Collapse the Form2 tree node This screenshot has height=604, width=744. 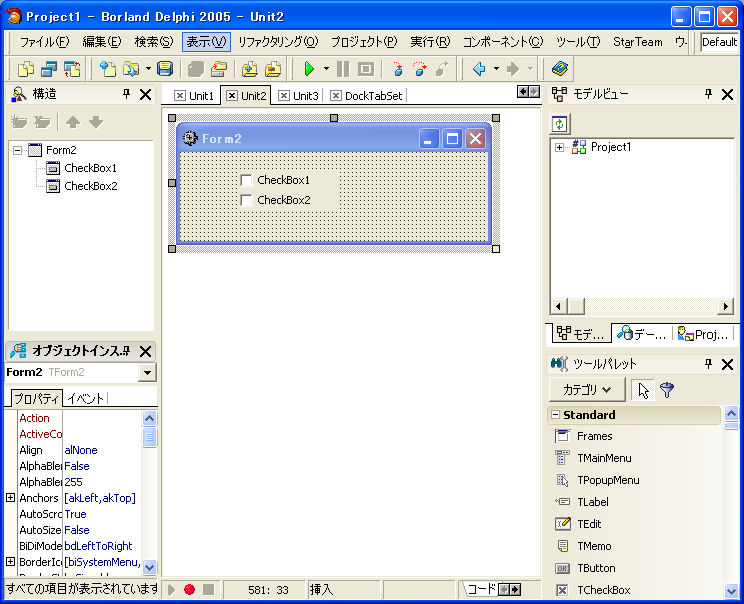(18, 150)
